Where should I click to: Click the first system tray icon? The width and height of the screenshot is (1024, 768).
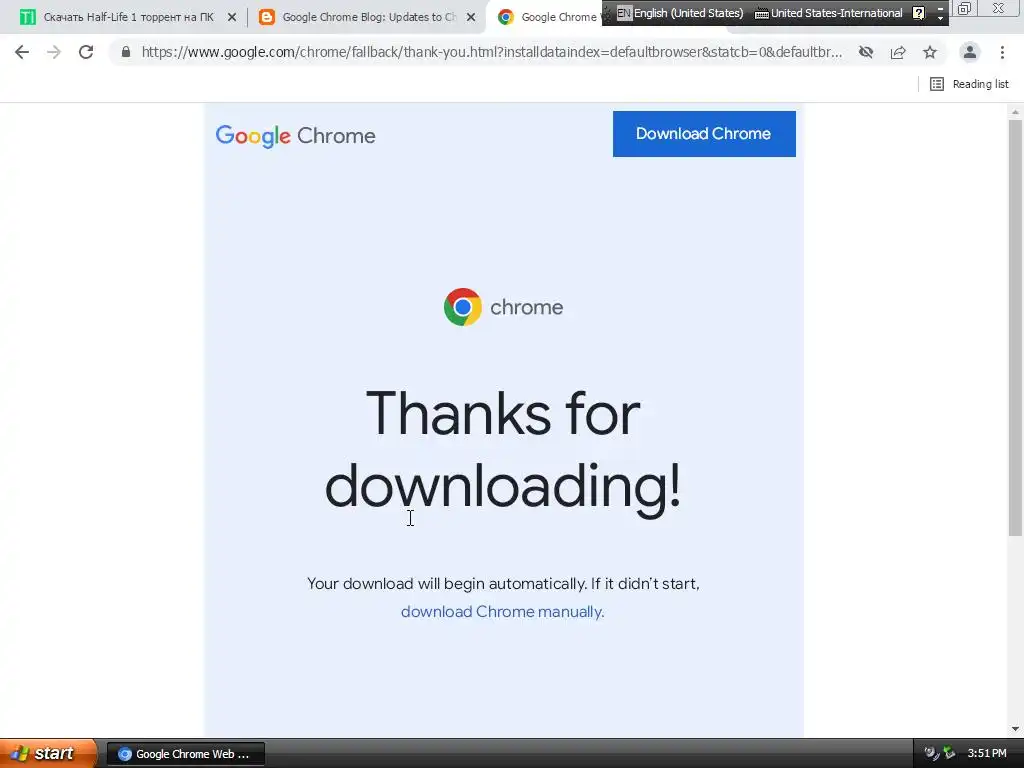tap(931, 754)
